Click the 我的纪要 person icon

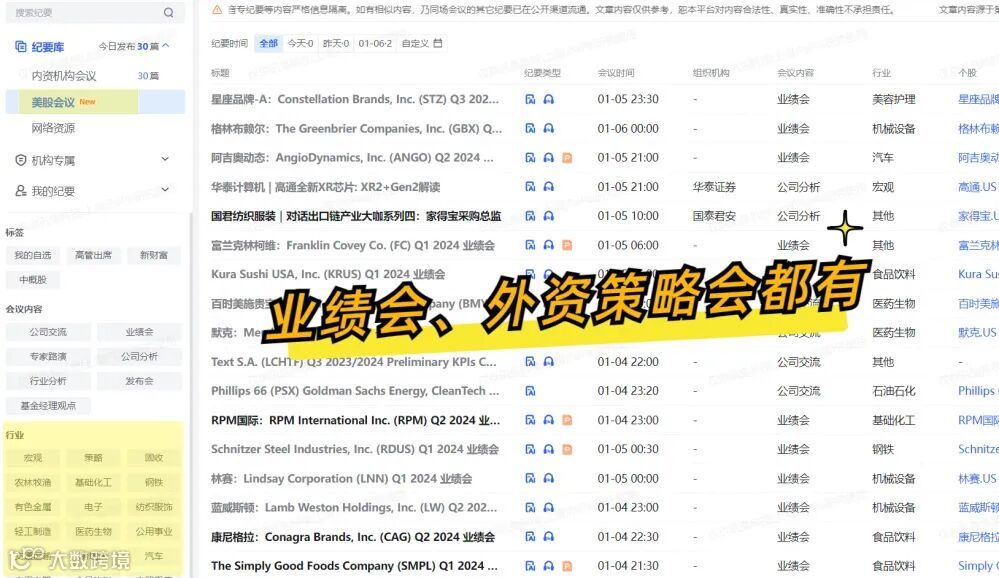[20, 191]
